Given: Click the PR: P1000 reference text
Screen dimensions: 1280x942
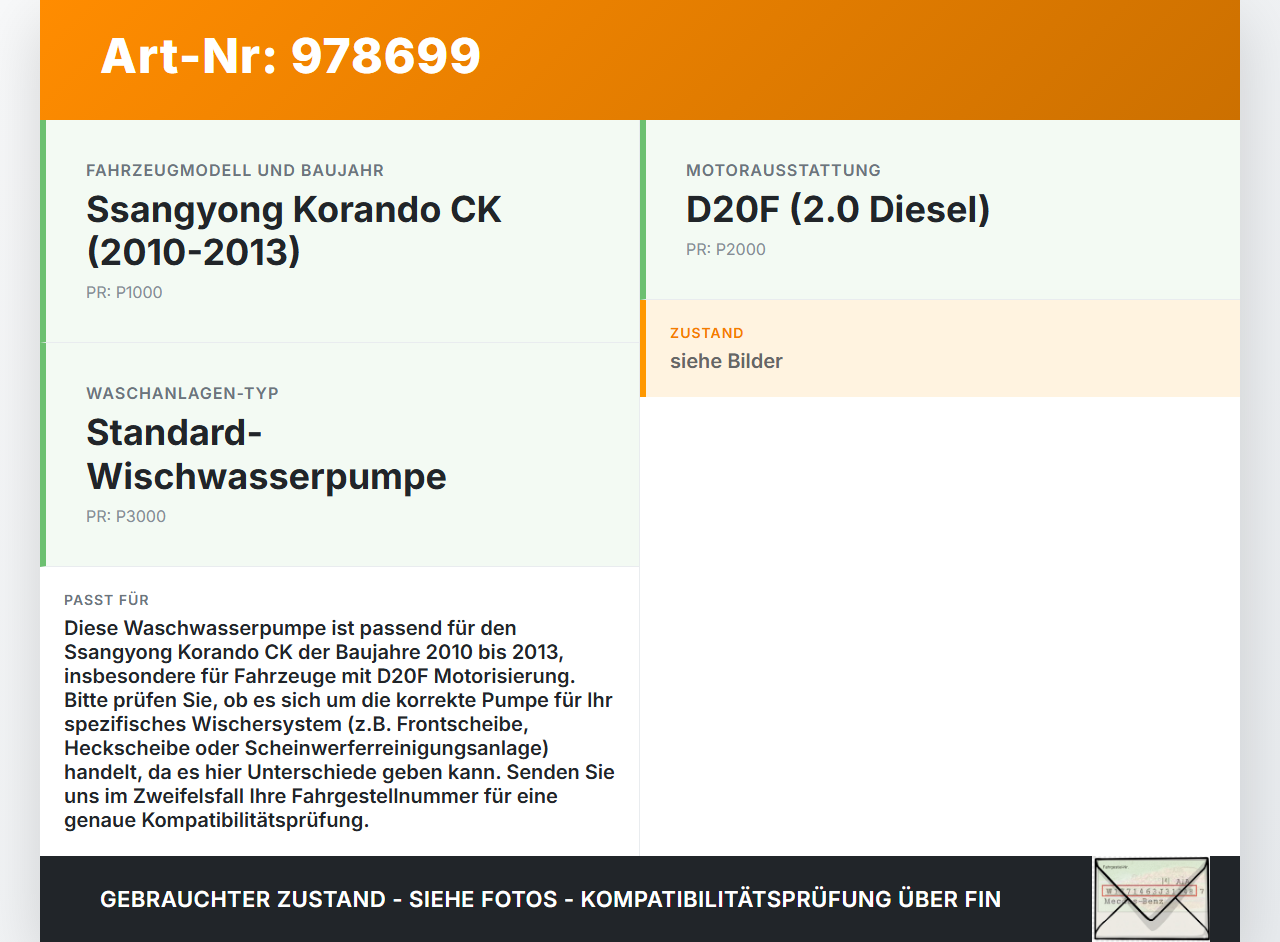Looking at the screenshot, I should point(124,292).
